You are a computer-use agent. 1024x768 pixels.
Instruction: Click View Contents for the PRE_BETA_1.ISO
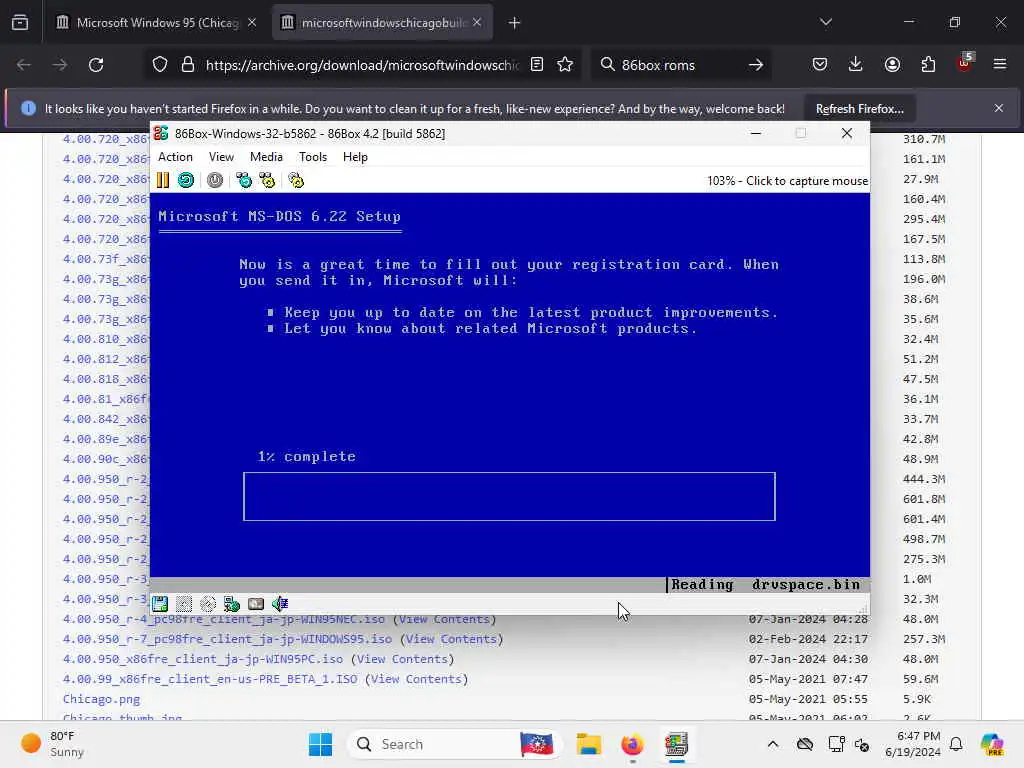click(x=417, y=679)
